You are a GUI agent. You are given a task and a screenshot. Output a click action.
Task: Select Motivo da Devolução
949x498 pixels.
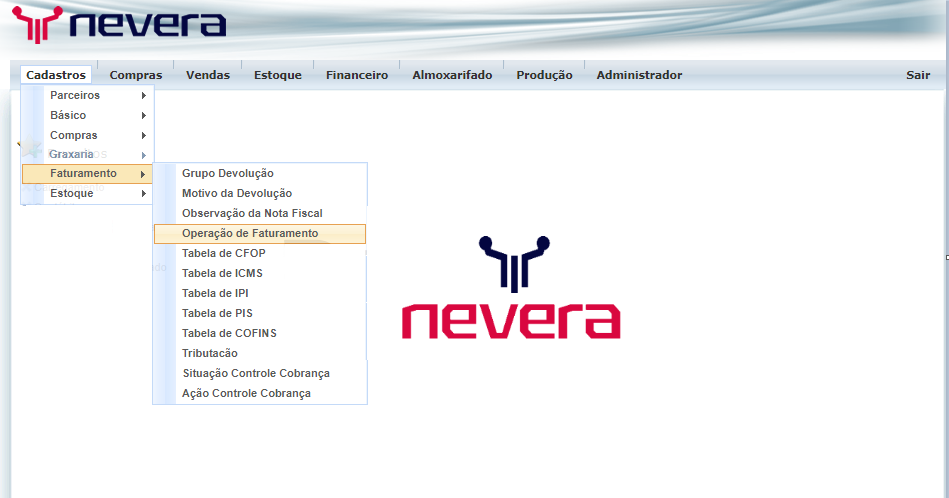tap(260, 193)
